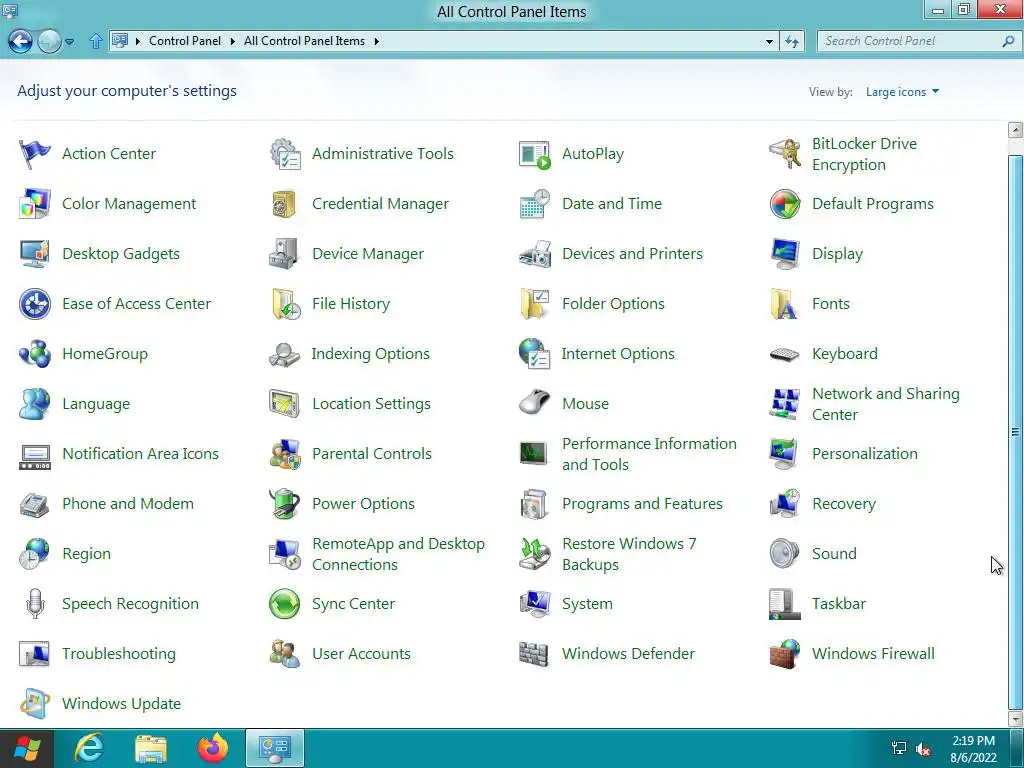Open Speech Recognition
Image resolution: width=1024 pixels, height=768 pixels.
pyautogui.click(x=131, y=604)
